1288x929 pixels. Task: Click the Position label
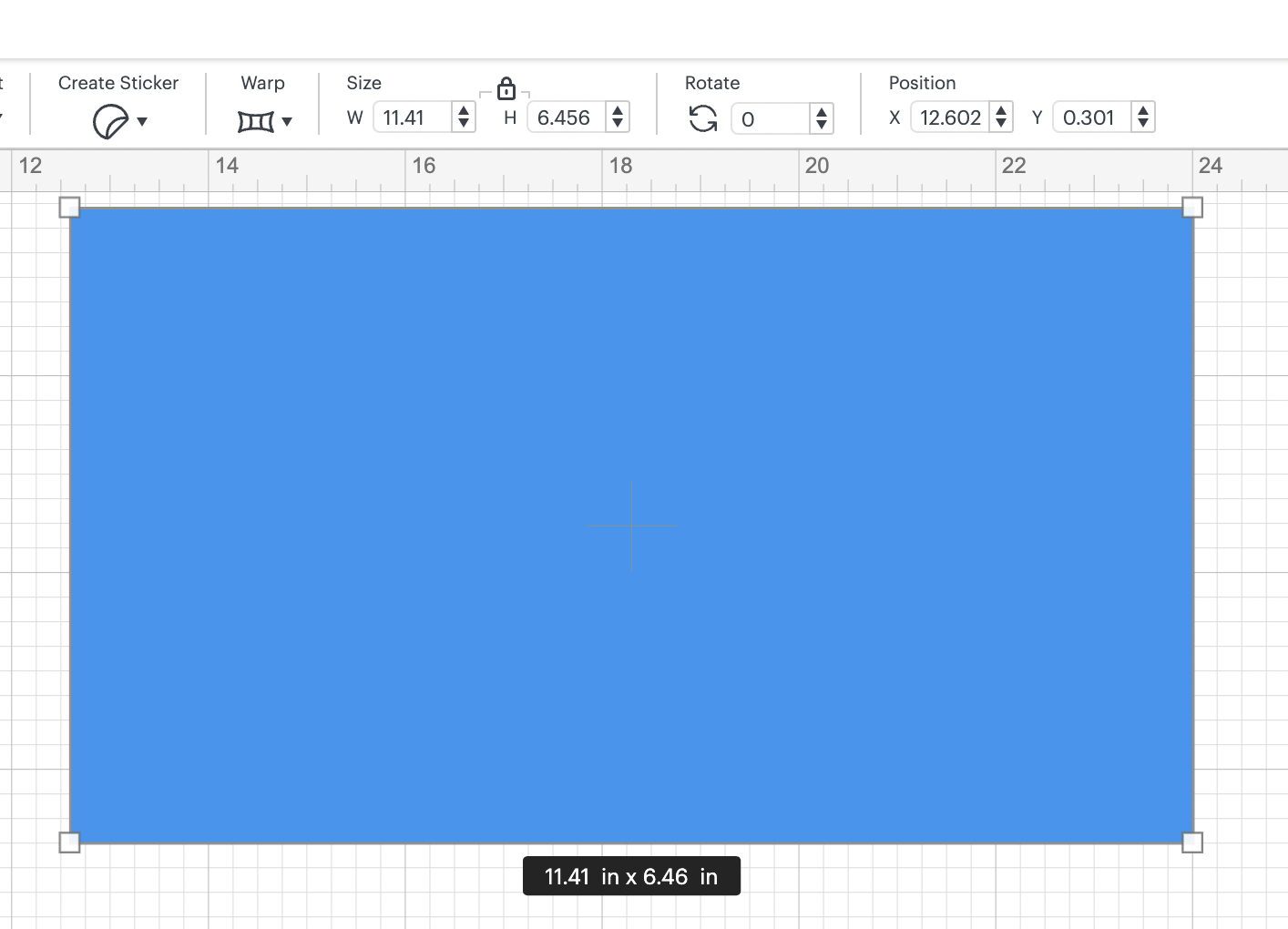(922, 83)
